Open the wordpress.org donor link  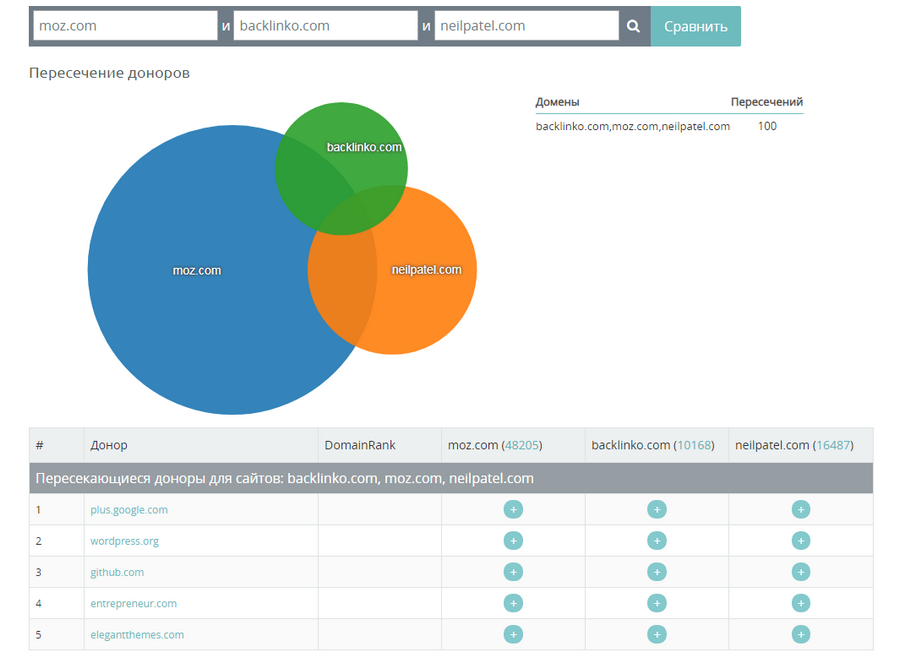click(125, 541)
